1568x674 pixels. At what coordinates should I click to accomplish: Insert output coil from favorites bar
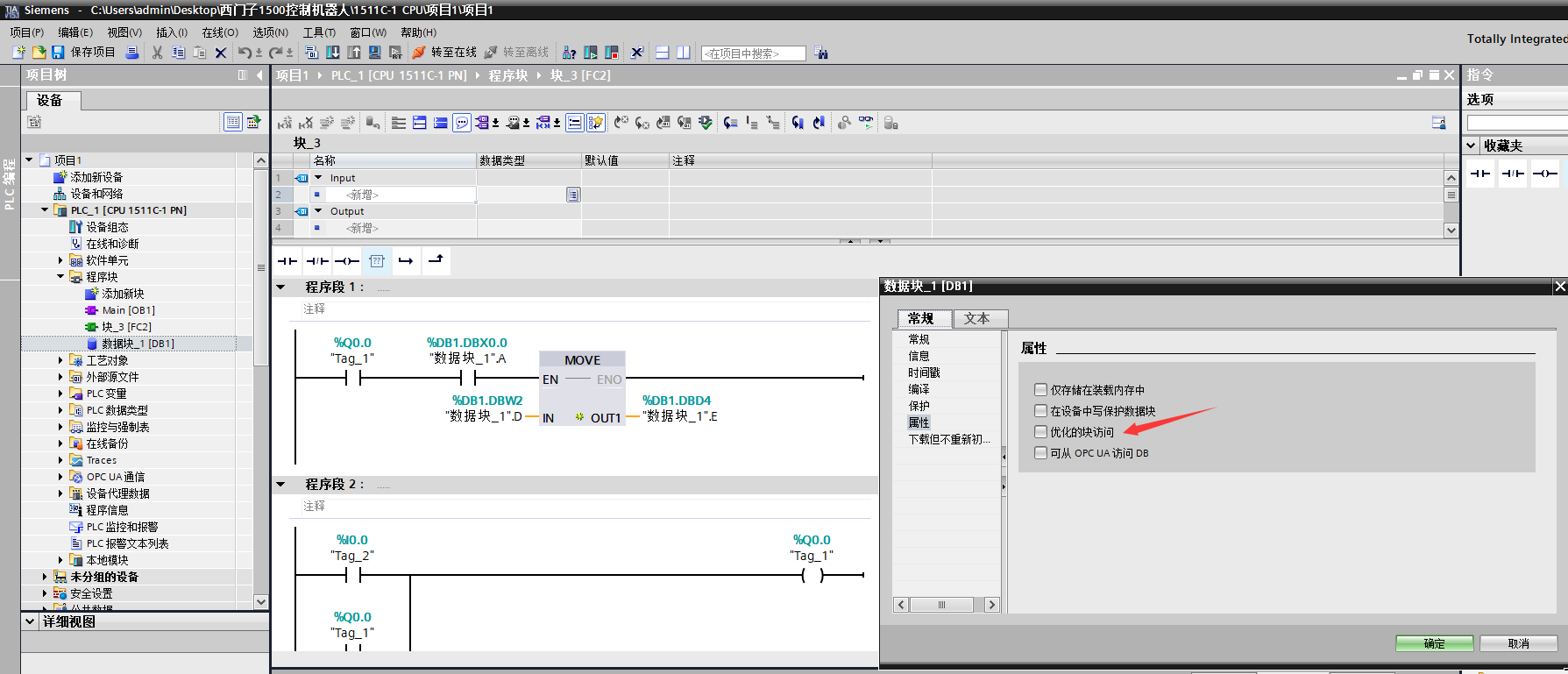coord(347,260)
